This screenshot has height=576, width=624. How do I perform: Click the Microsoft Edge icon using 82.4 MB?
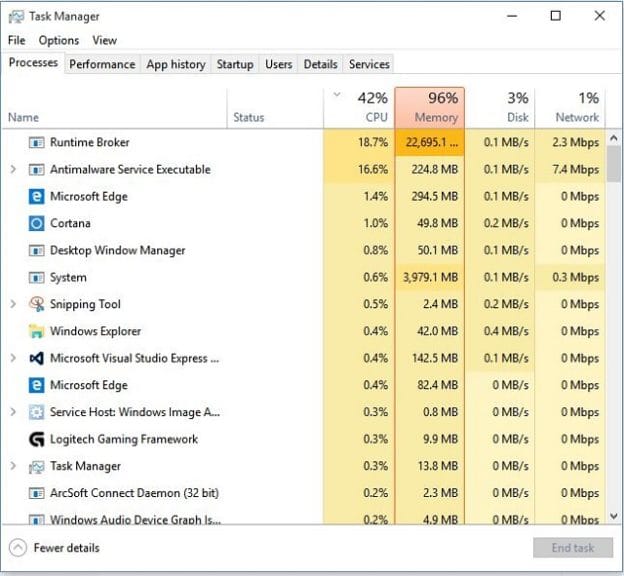[37, 385]
